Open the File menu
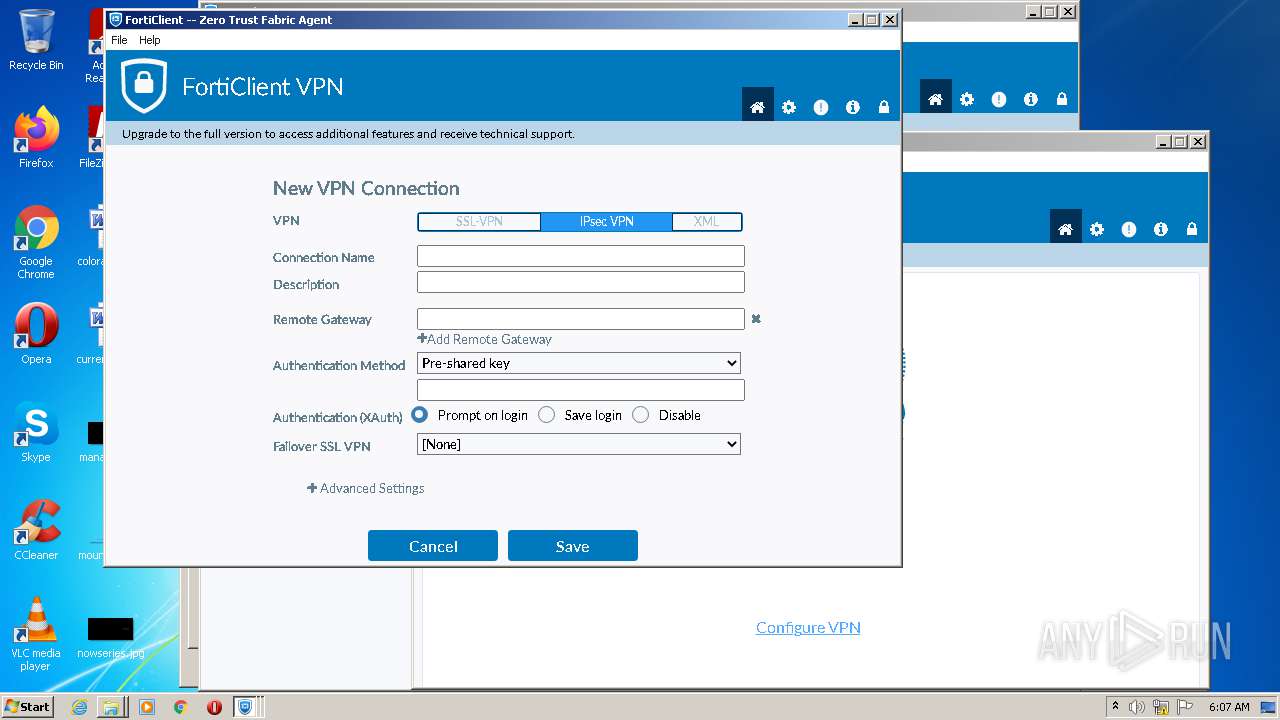This screenshot has width=1280, height=720. pos(119,40)
